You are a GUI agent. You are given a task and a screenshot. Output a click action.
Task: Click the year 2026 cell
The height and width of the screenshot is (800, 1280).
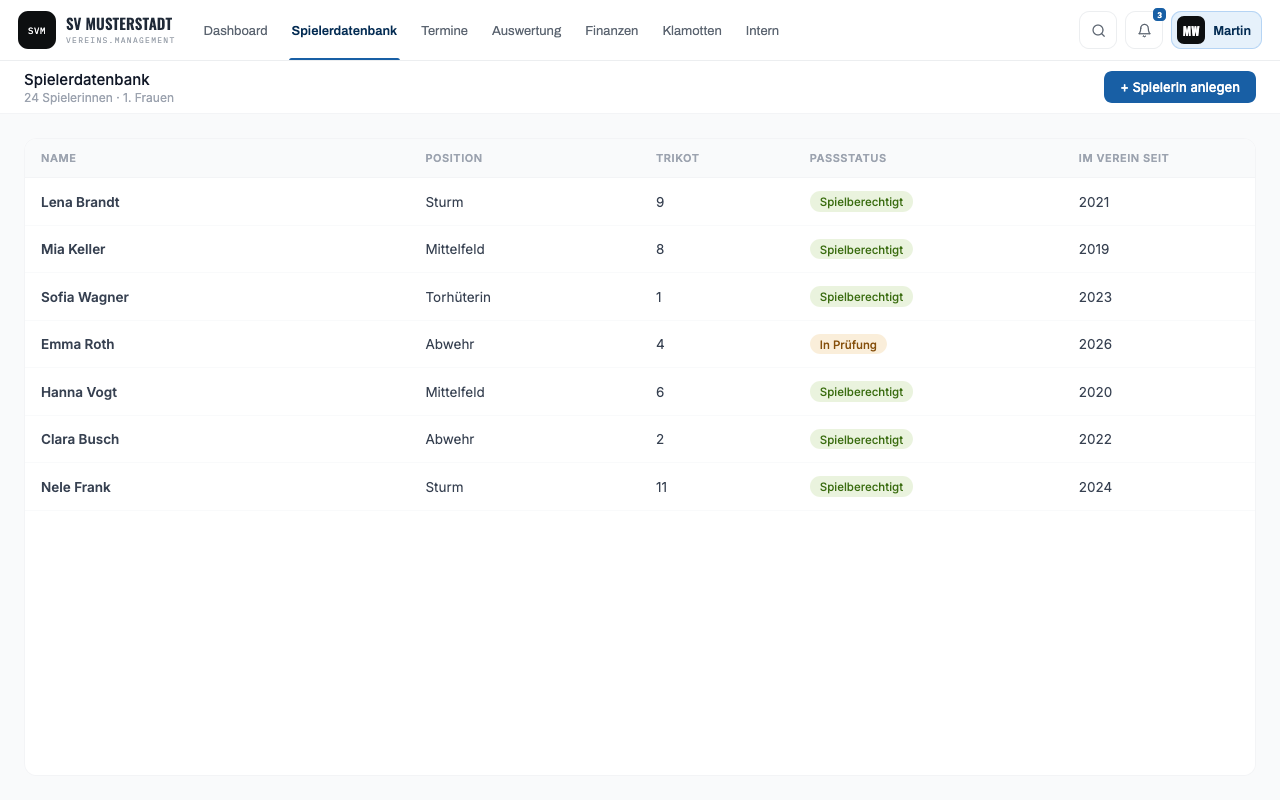tap(1095, 344)
